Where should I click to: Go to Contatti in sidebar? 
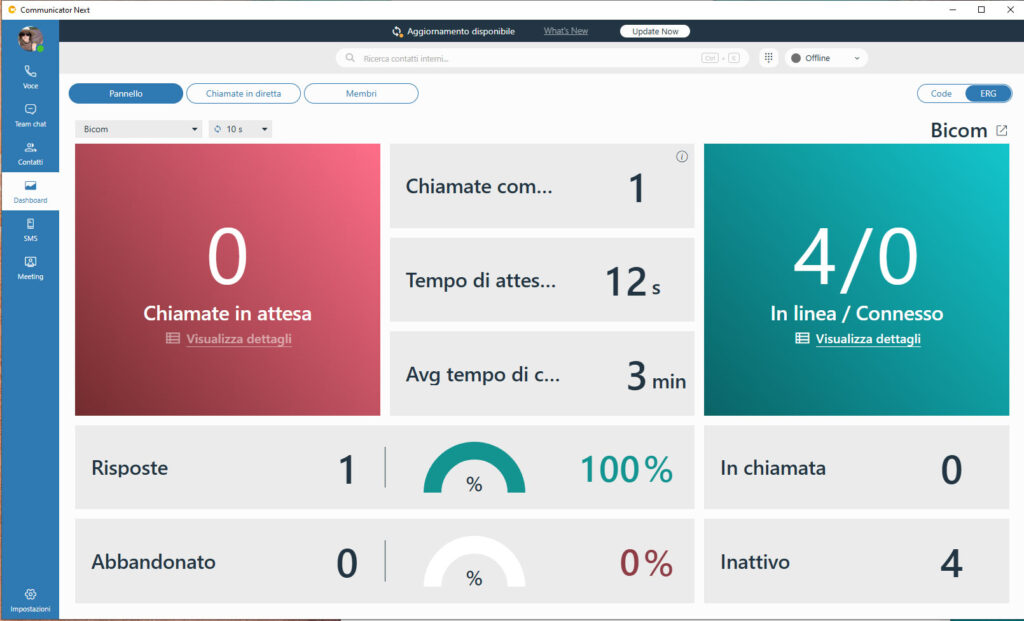[x=30, y=153]
